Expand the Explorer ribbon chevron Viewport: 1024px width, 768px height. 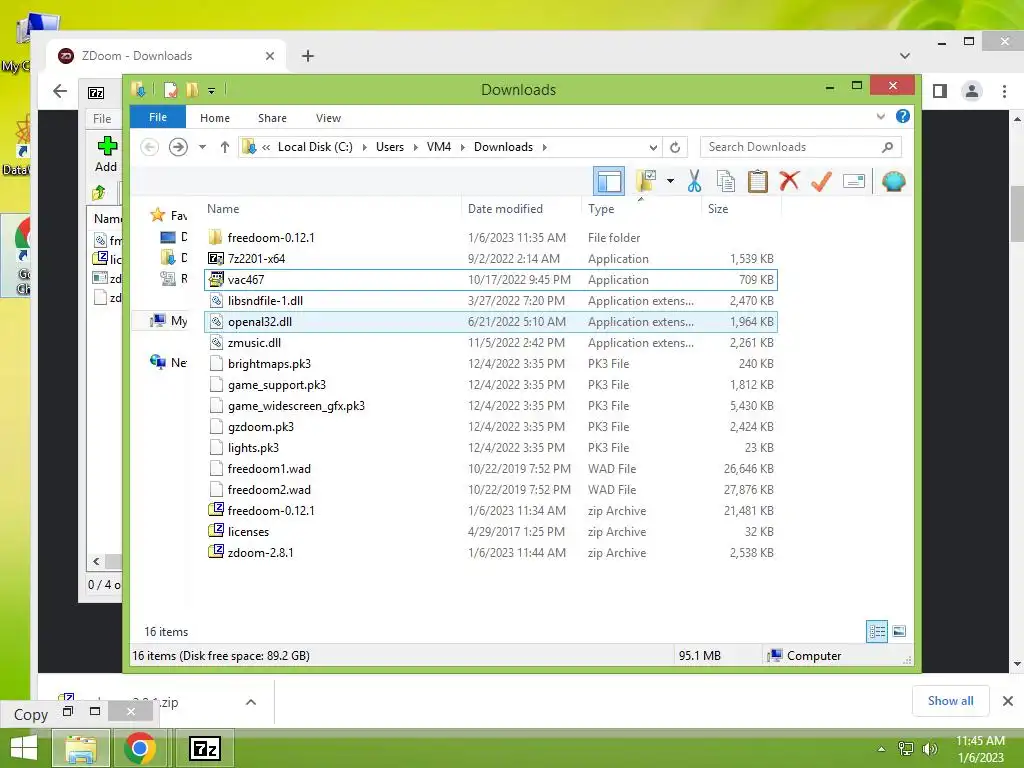[x=880, y=116]
